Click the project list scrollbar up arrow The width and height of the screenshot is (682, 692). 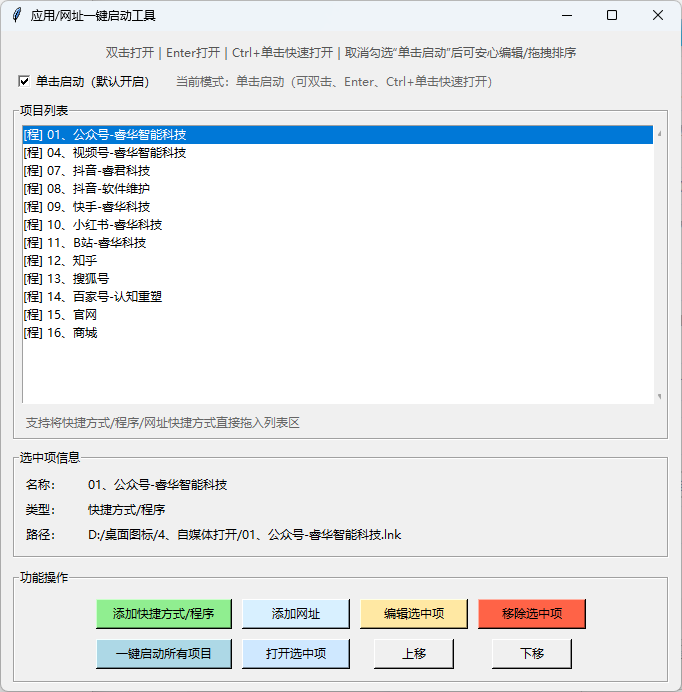coord(659,133)
